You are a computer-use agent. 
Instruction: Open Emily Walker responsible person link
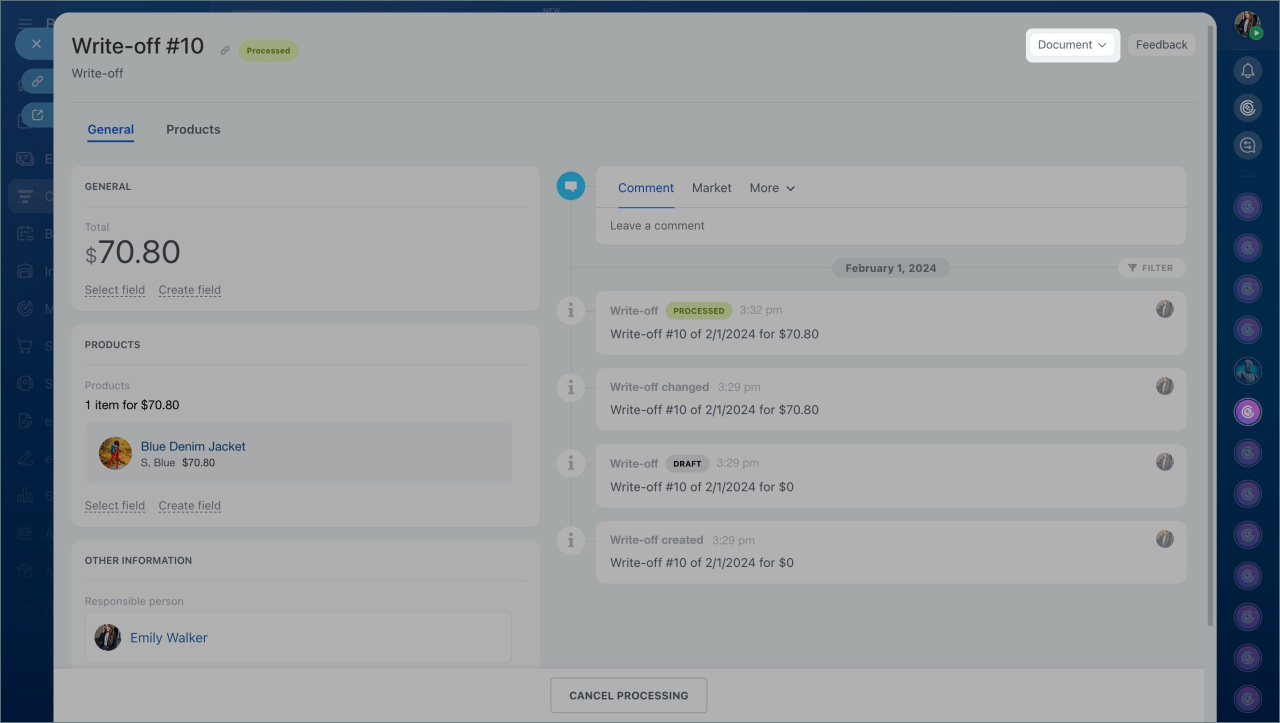(169, 638)
